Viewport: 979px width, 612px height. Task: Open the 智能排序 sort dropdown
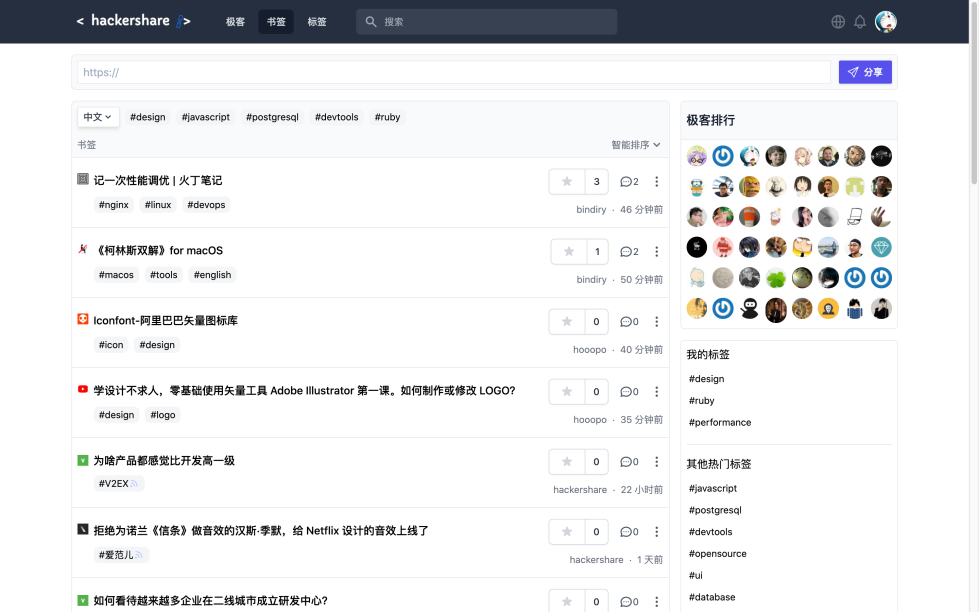[636, 145]
